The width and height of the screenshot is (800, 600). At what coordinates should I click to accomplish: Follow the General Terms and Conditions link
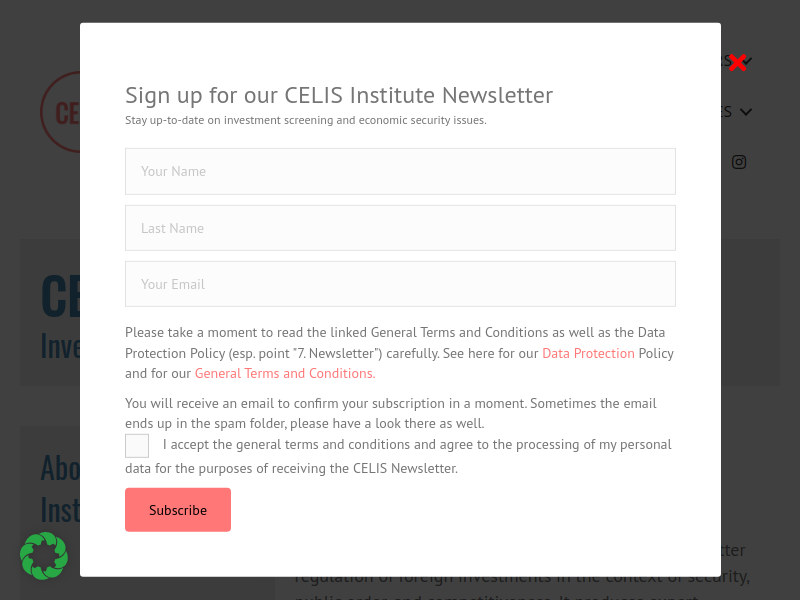284,373
